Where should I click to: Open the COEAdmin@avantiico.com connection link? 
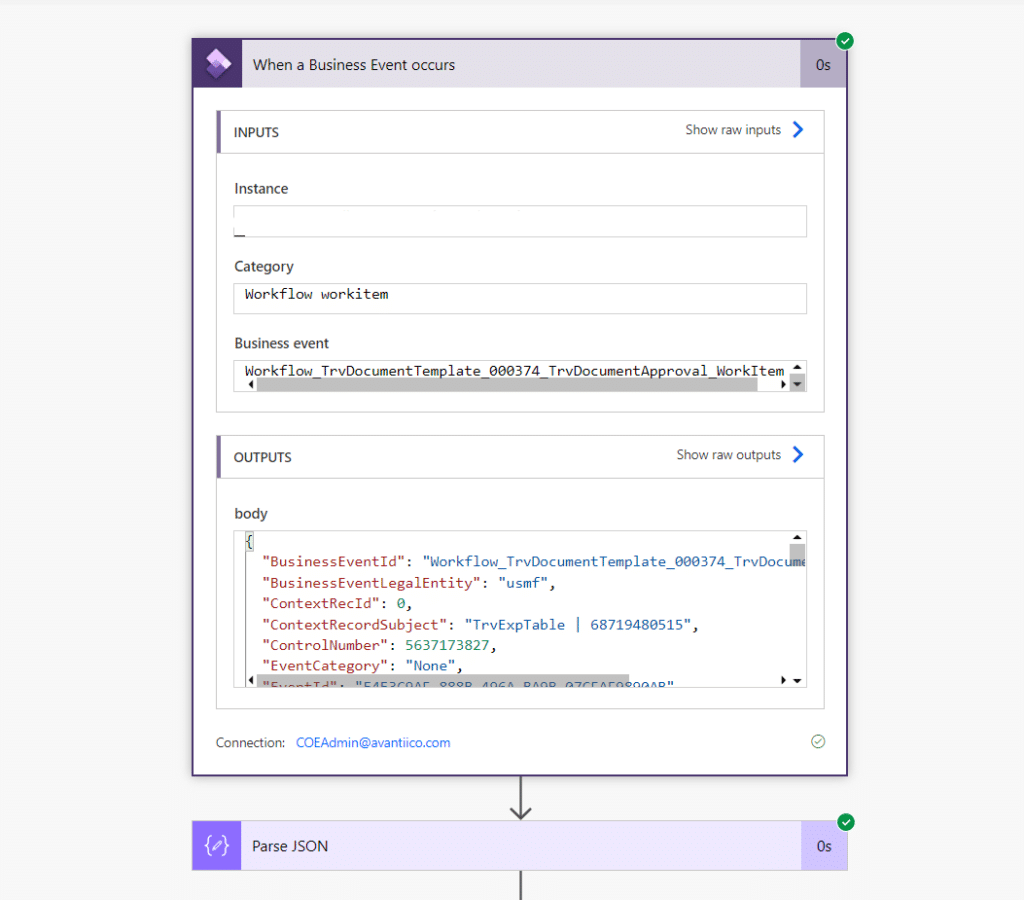click(373, 743)
